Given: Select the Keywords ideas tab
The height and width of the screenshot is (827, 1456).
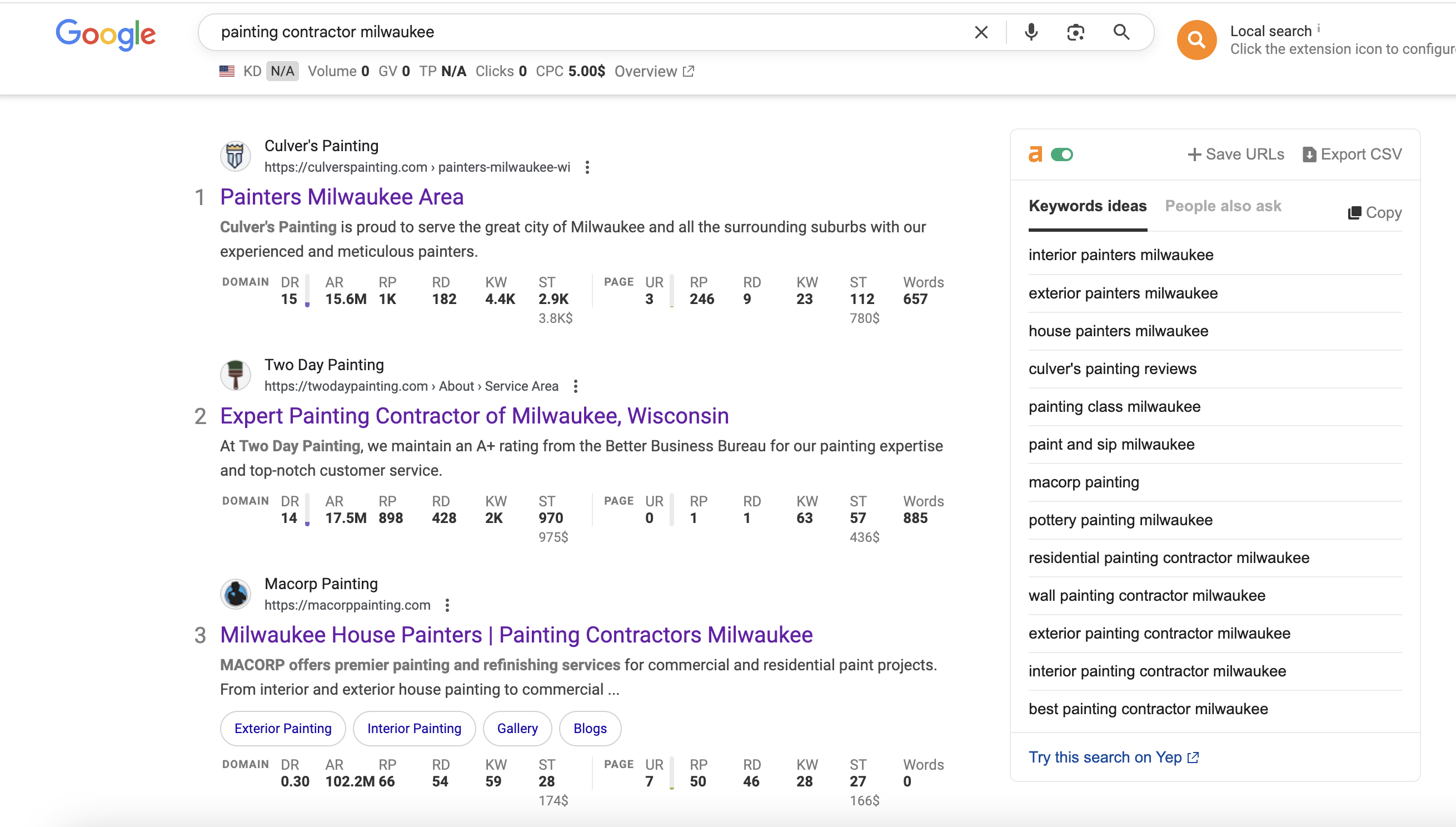Looking at the screenshot, I should pos(1088,206).
